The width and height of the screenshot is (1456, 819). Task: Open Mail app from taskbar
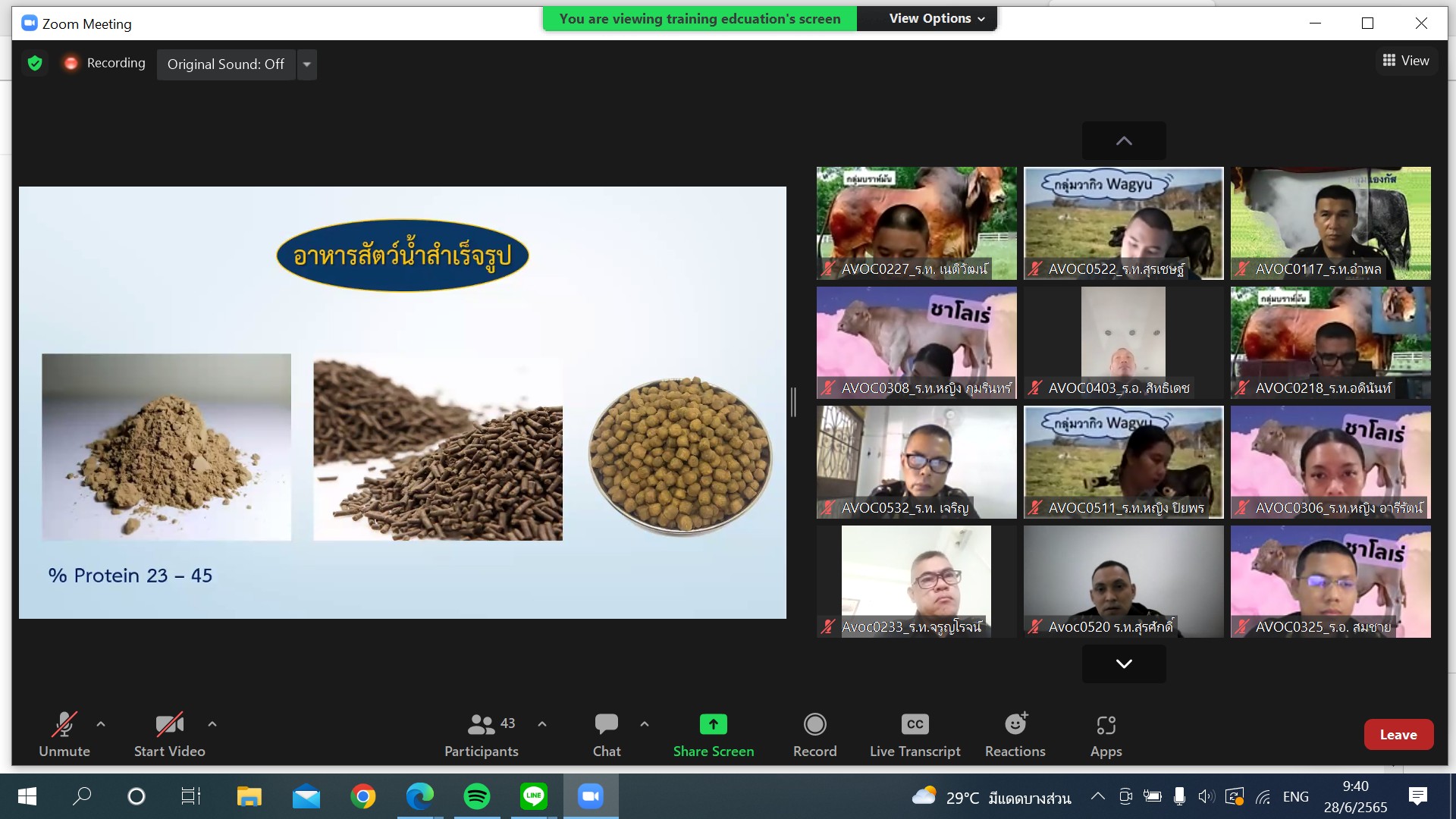pos(306,796)
